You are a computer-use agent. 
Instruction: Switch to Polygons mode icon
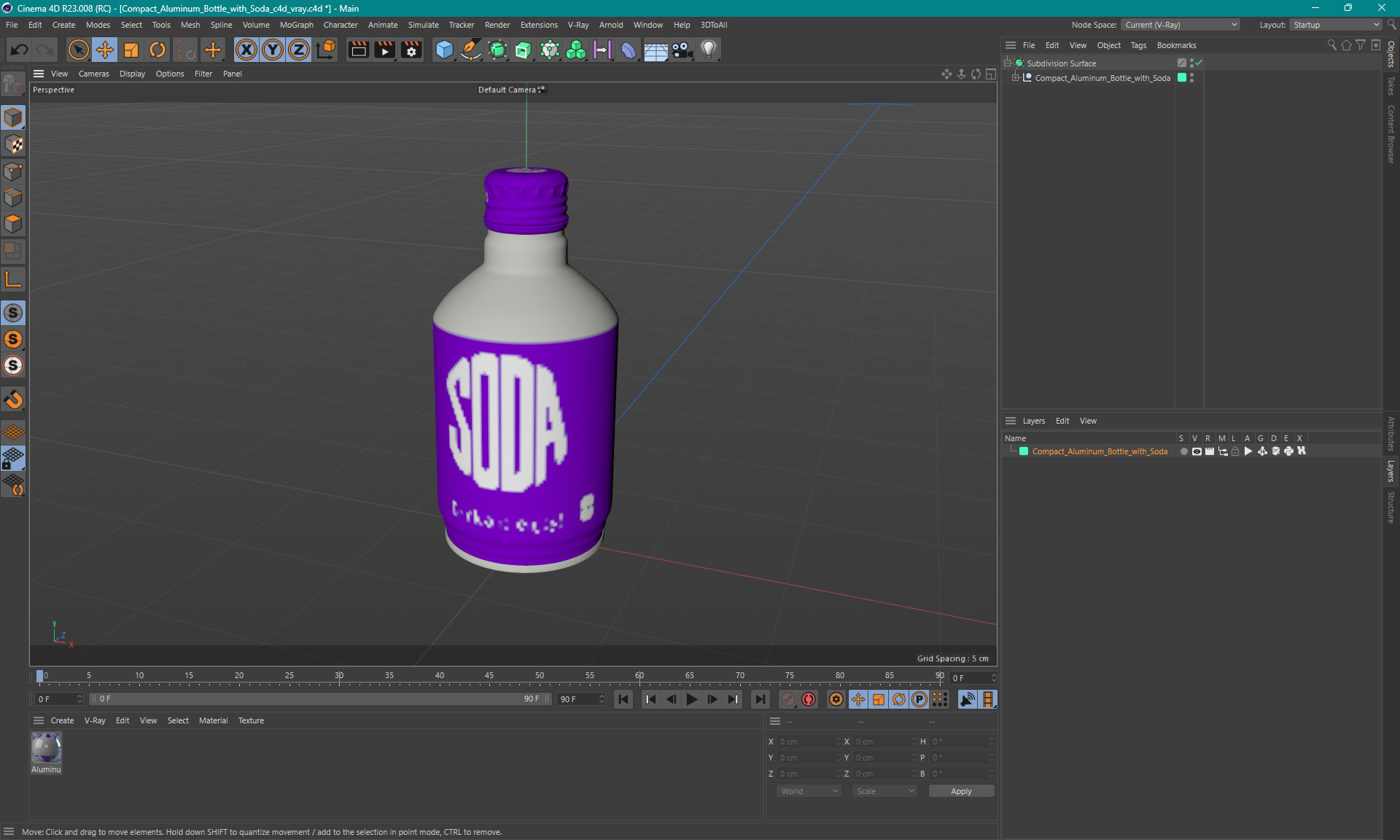click(13, 224)
